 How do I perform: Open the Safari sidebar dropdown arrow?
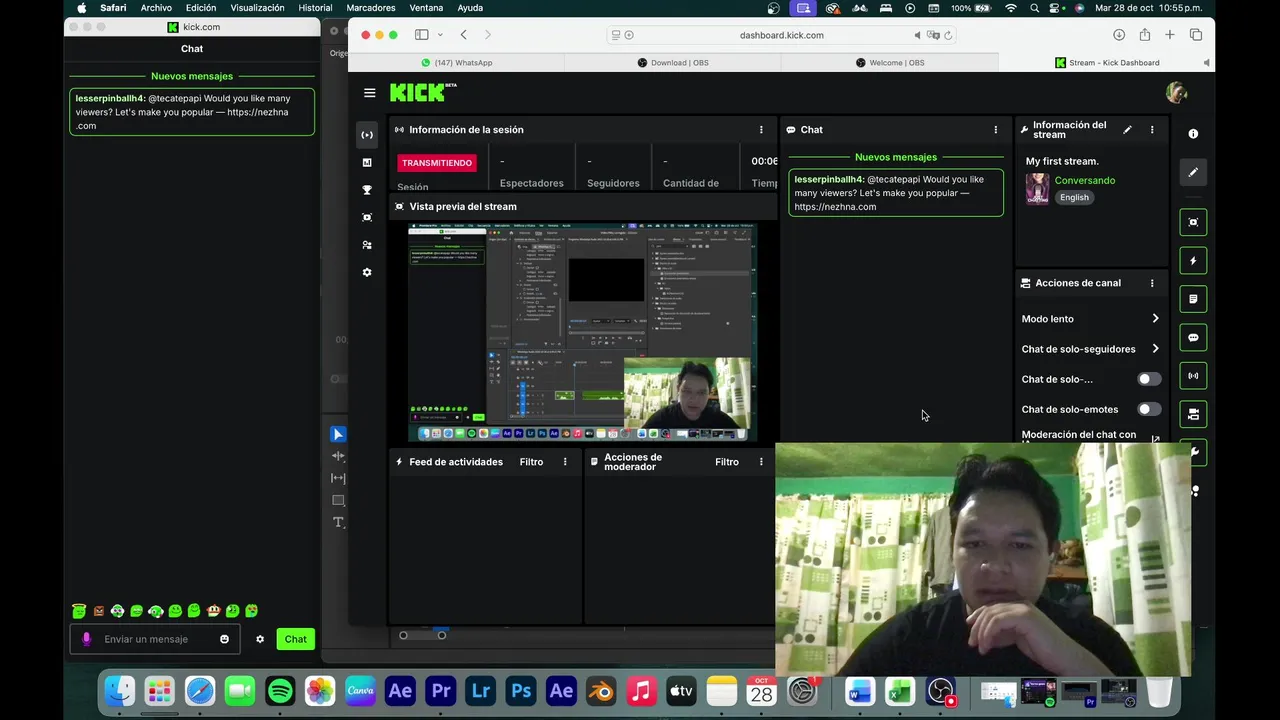point(440,35)
